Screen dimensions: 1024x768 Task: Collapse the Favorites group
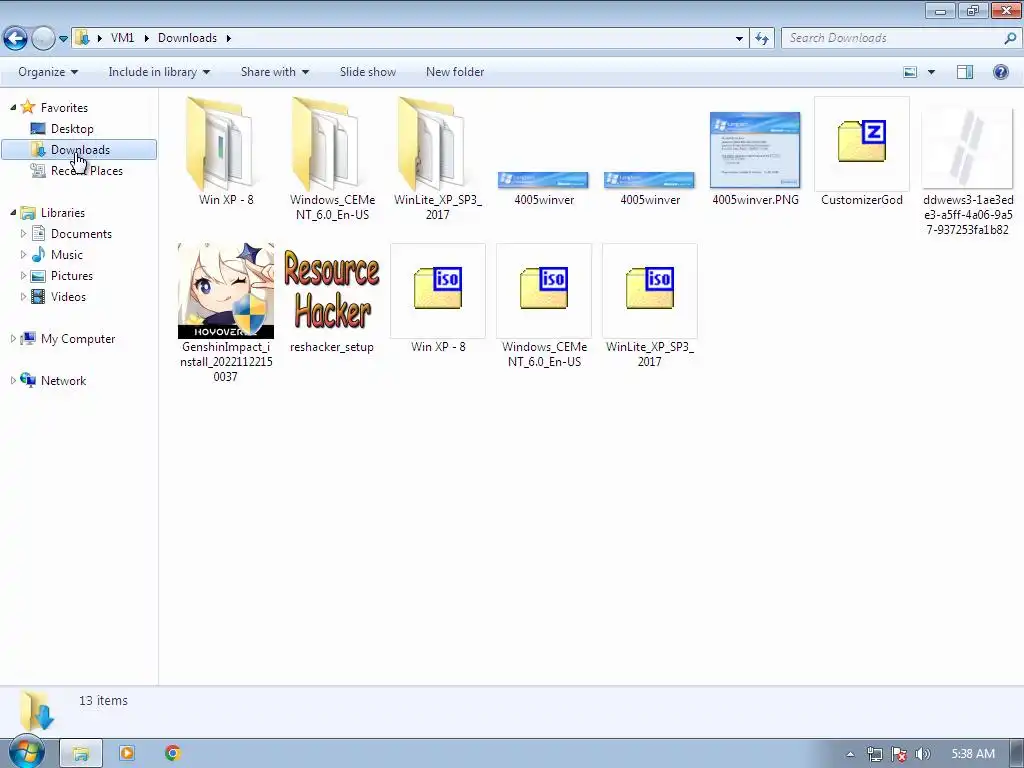(13, 107)
